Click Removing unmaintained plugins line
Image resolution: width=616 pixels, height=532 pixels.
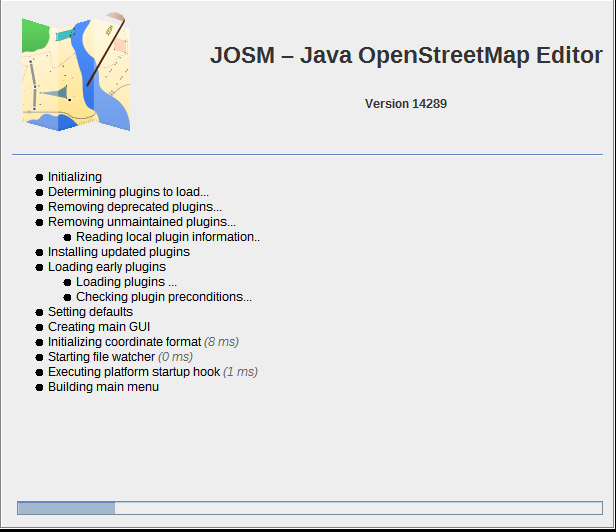pos(142,222)
